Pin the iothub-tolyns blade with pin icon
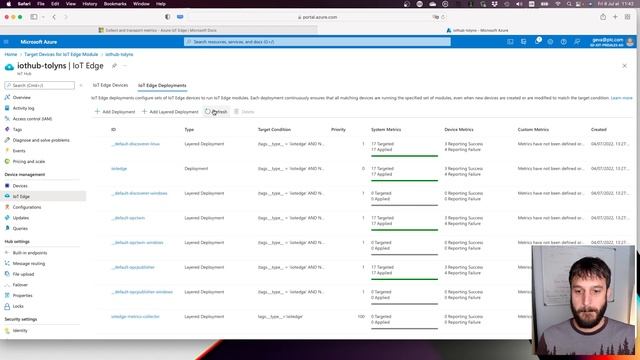The image size is (640, 360). click(x=114, y=66)
